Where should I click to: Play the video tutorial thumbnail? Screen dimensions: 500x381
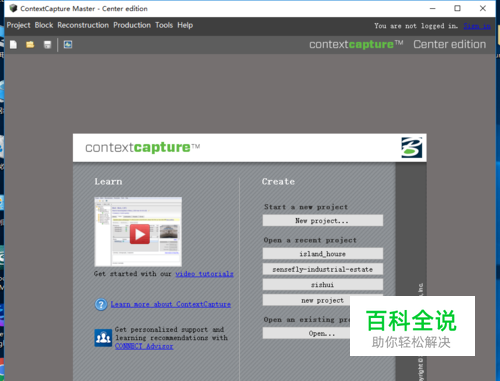coord(138,231)
